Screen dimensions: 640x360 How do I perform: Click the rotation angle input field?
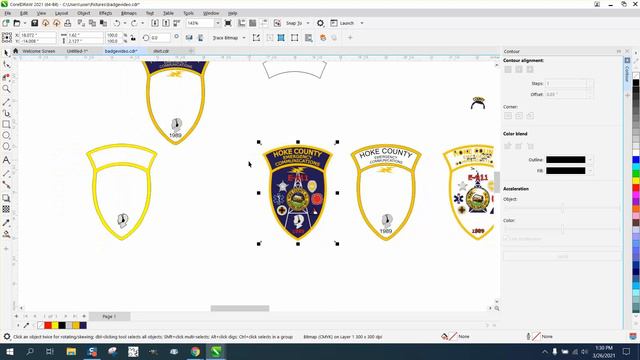coord(160,38)
